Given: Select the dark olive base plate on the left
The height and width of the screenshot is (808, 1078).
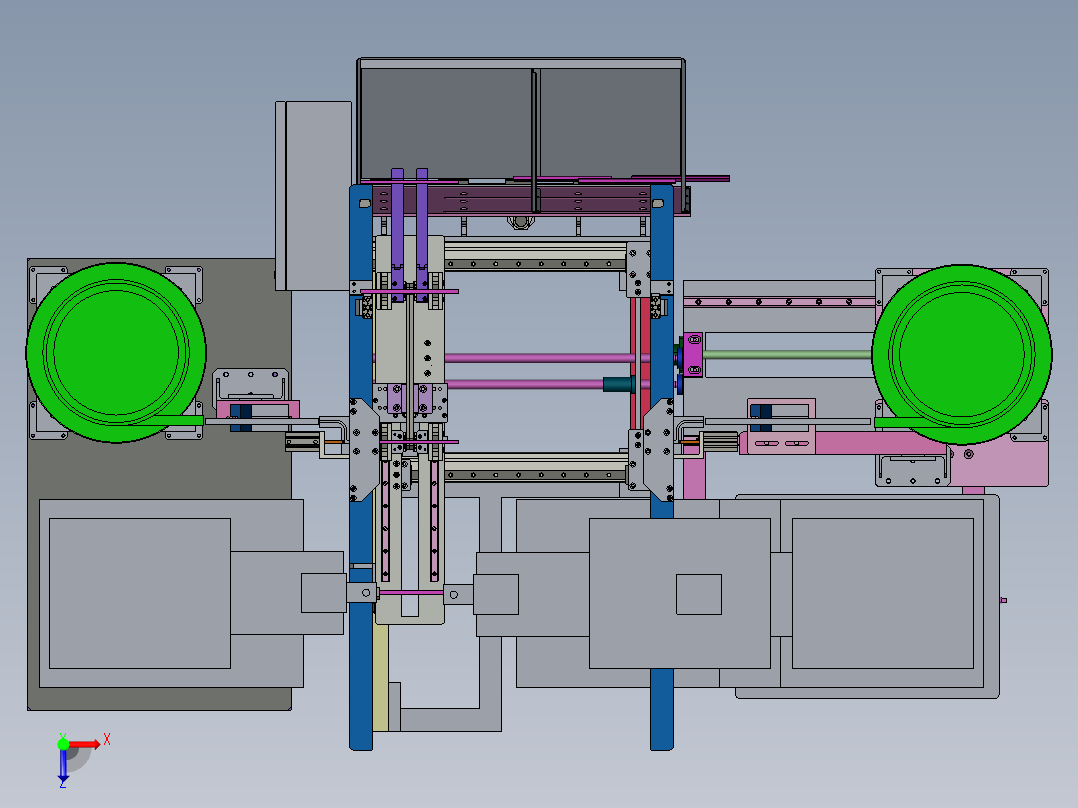Looking at the screenshot, I should click(159, 484).
